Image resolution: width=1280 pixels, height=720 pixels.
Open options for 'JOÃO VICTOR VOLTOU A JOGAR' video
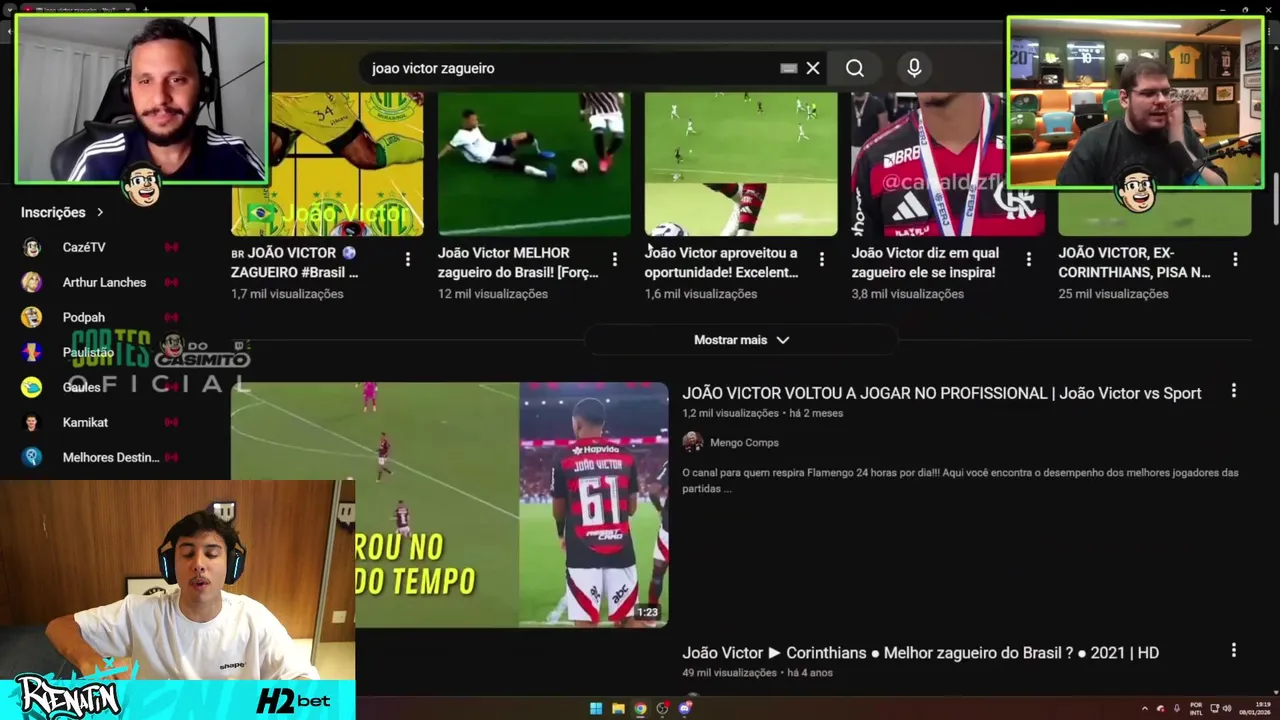(x=1234, y=391)
